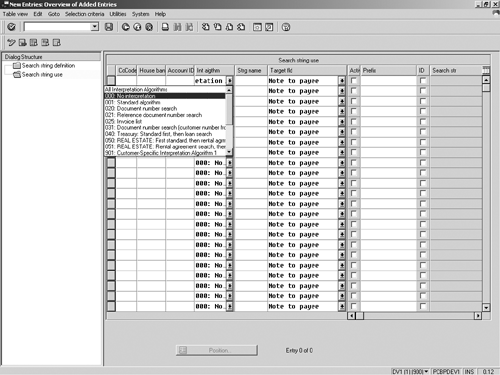Click the First page icon
This screenshot has width=500, height=375.
click(206, 27)
